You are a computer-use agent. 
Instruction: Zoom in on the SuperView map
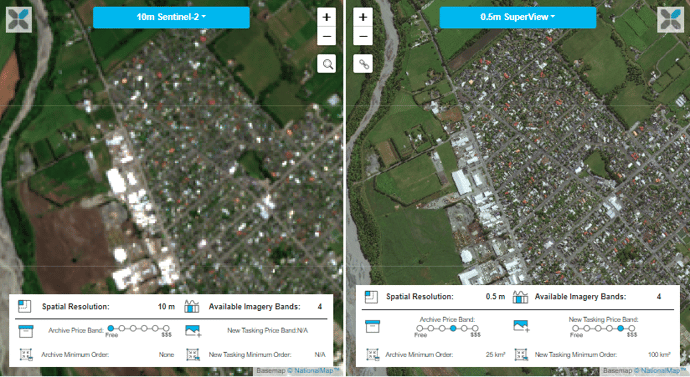(363, 17)
